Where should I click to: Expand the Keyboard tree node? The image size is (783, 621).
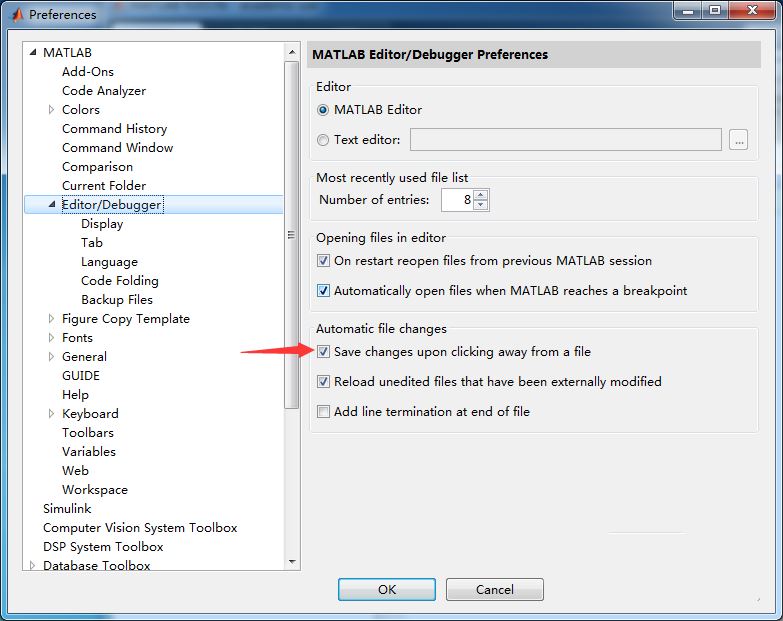click(x=51, y=413)
